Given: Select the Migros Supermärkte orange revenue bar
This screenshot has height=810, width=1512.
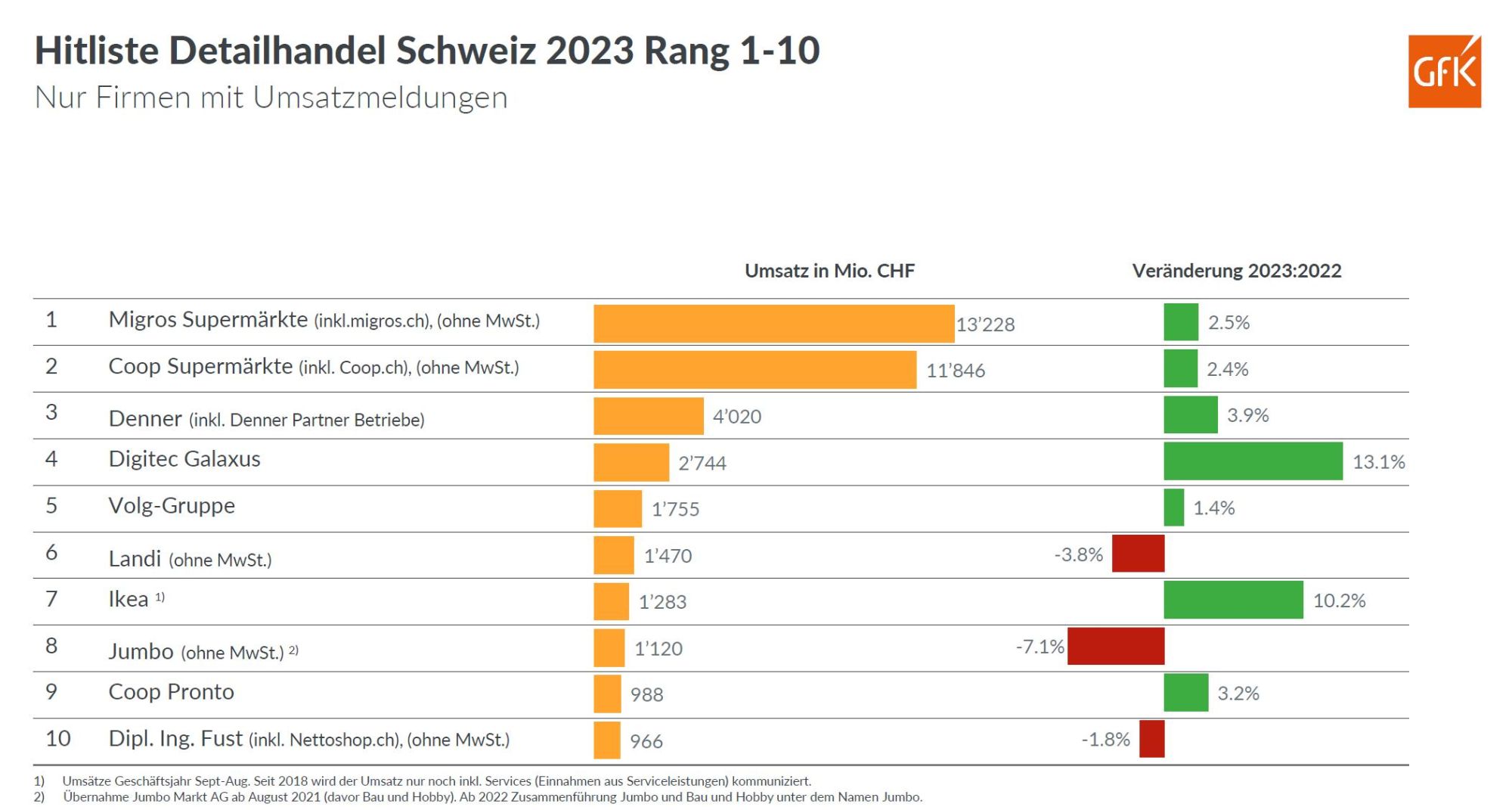Looking at the screenshot, I should [773, 323].
